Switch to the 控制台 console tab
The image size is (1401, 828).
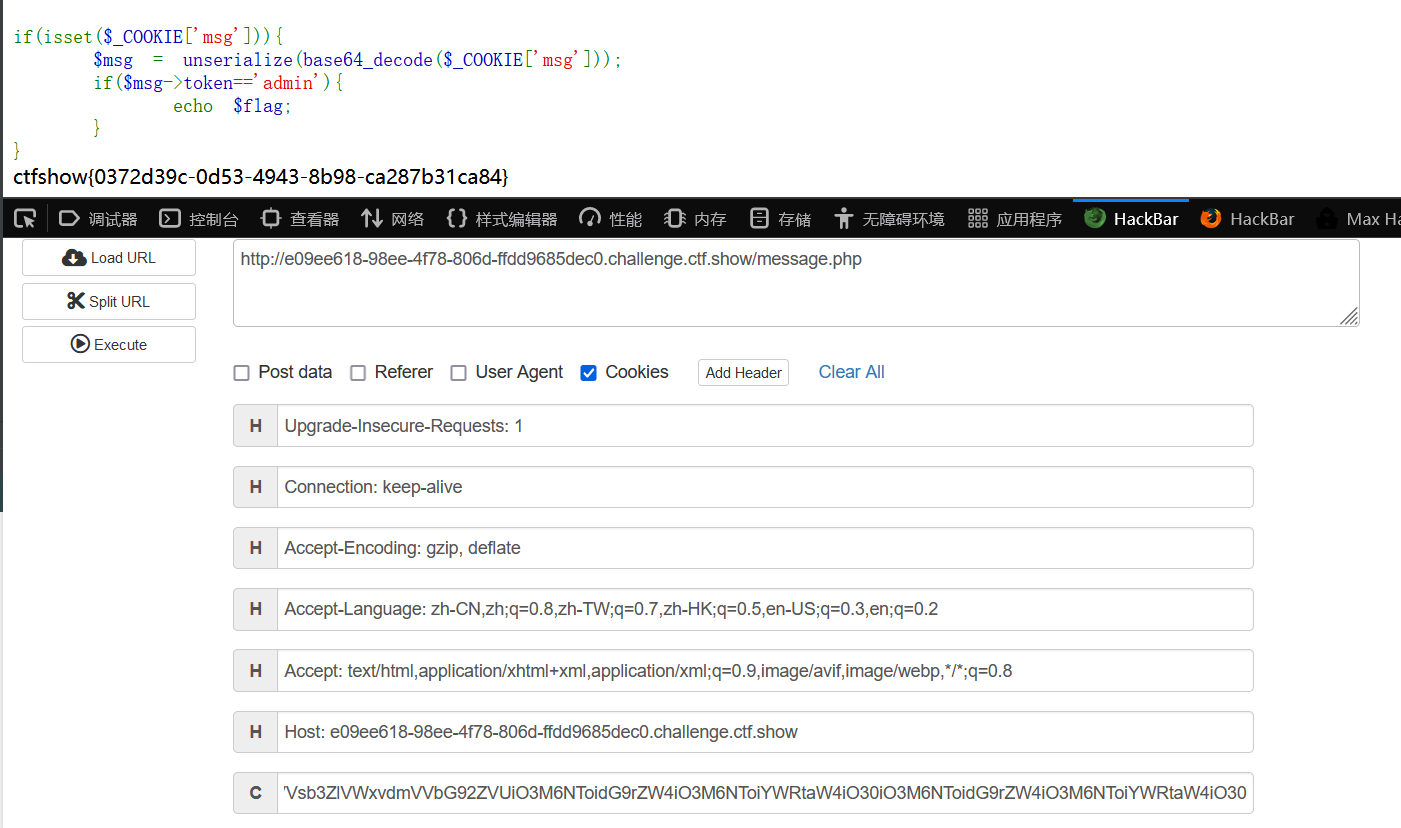pos(200,218)
